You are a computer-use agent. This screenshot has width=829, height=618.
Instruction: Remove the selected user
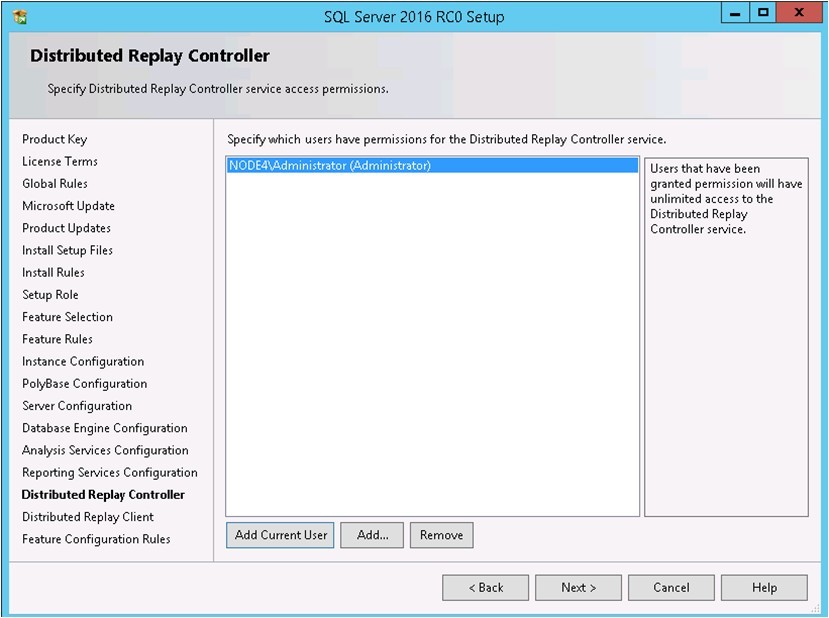tap(441, 535)
